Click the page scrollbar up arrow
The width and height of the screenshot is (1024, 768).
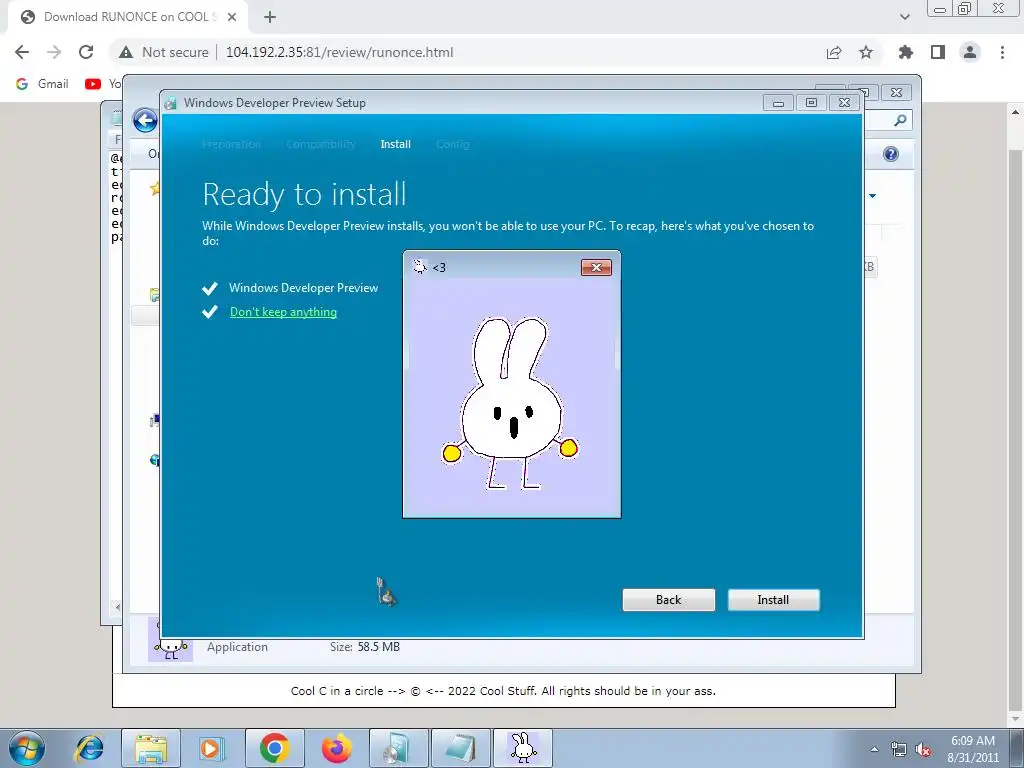1016,112
